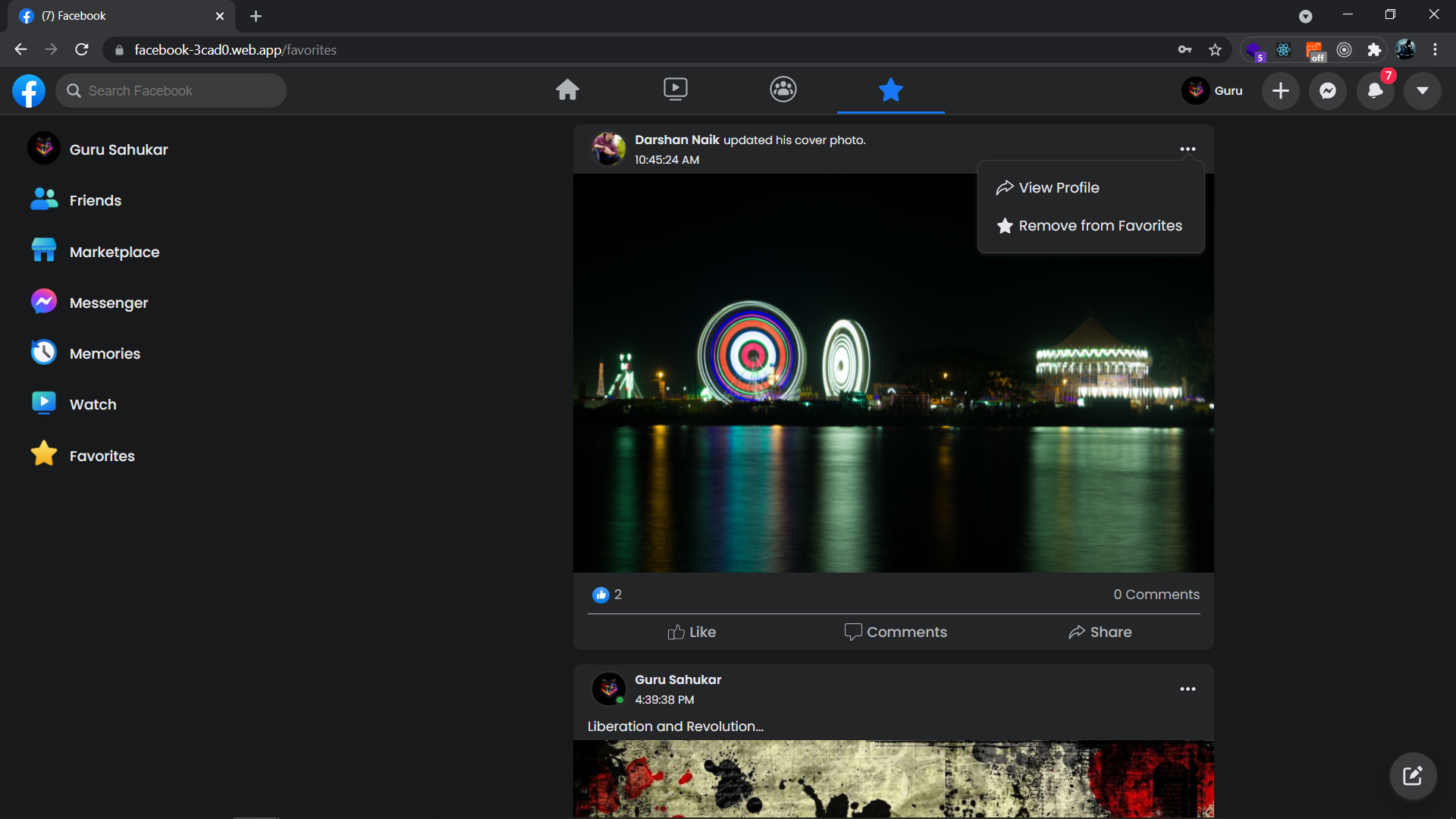
Task: Click the Facebook logo icon
Action: [x=29, y=91]
